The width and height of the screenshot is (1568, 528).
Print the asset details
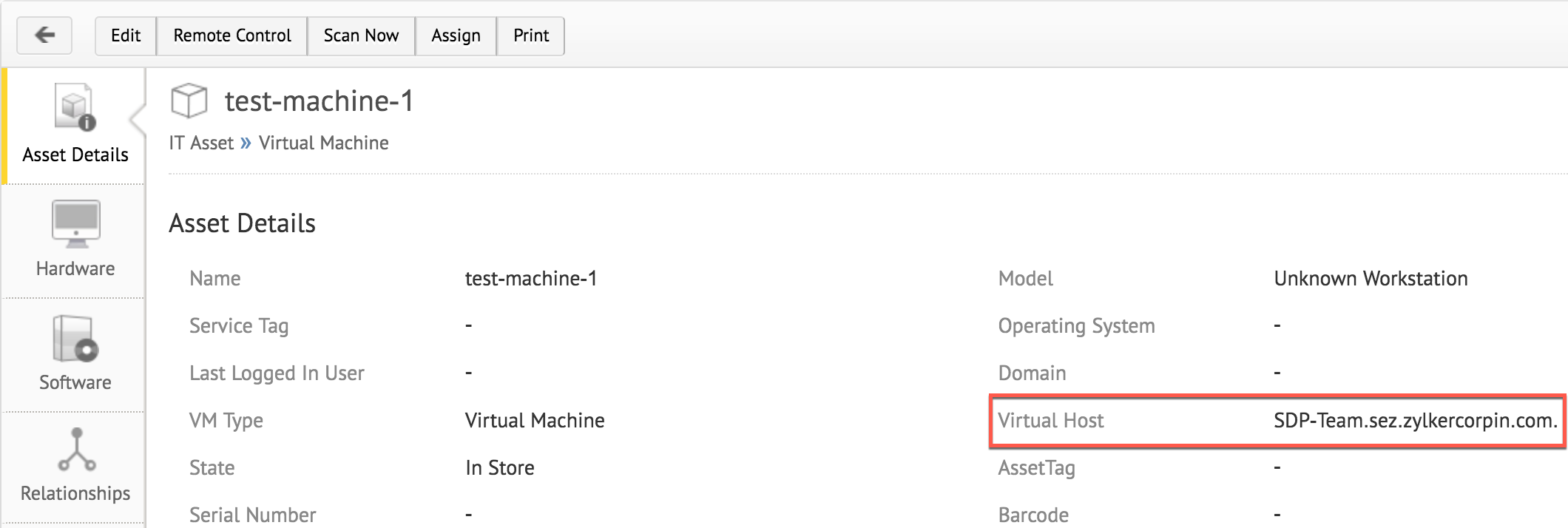coord(531,35)
